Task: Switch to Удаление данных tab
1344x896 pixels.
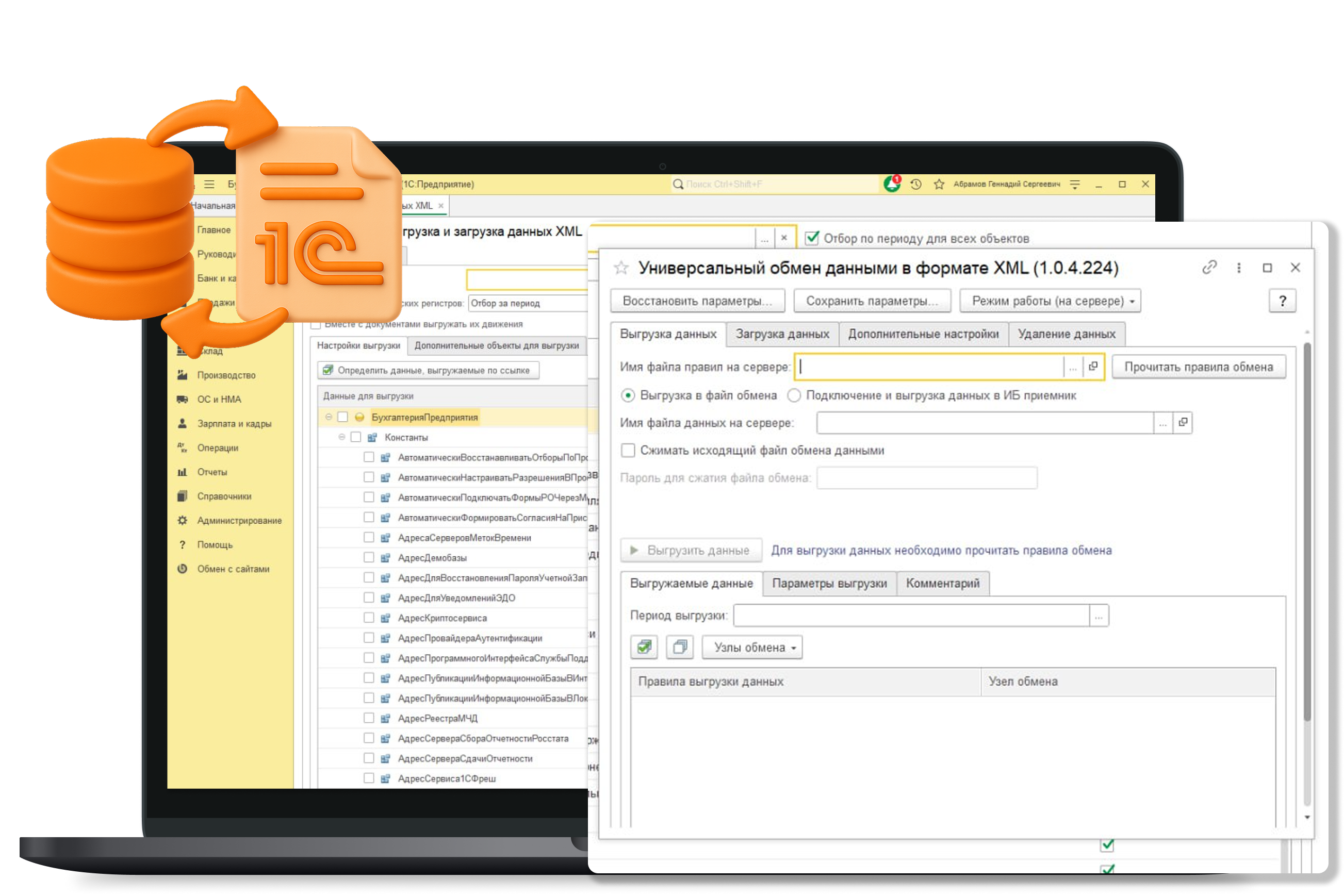Action: point(1067,334)
